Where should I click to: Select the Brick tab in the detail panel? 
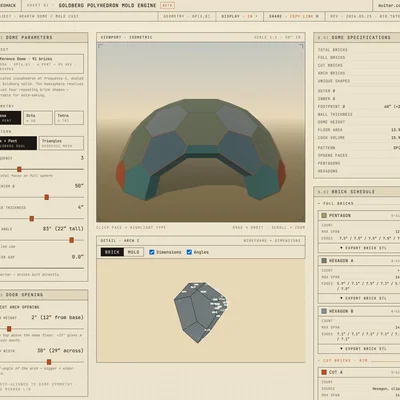[112, 252]
